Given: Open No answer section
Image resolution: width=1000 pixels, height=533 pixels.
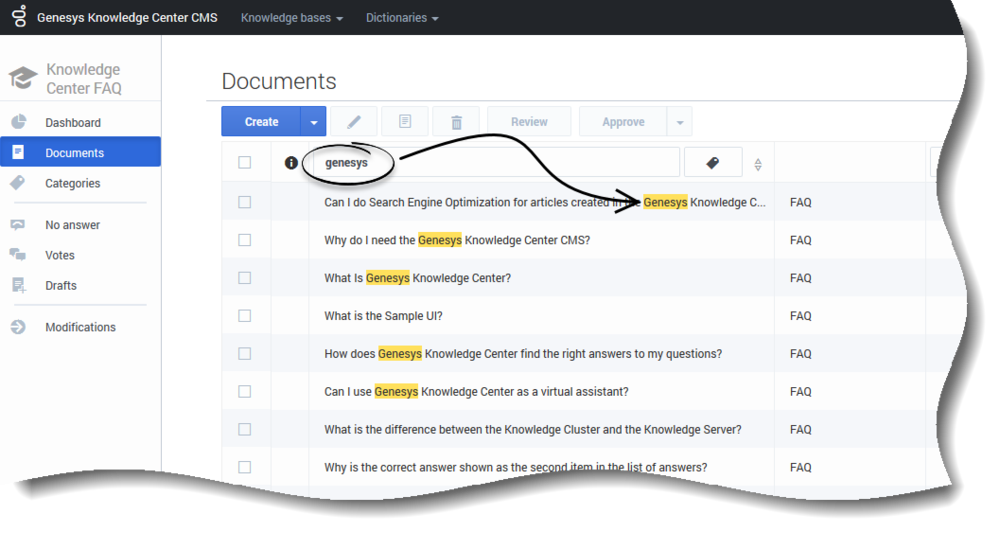Looking at the screenshot, I should pyautogui.click(x=73, y=225).
